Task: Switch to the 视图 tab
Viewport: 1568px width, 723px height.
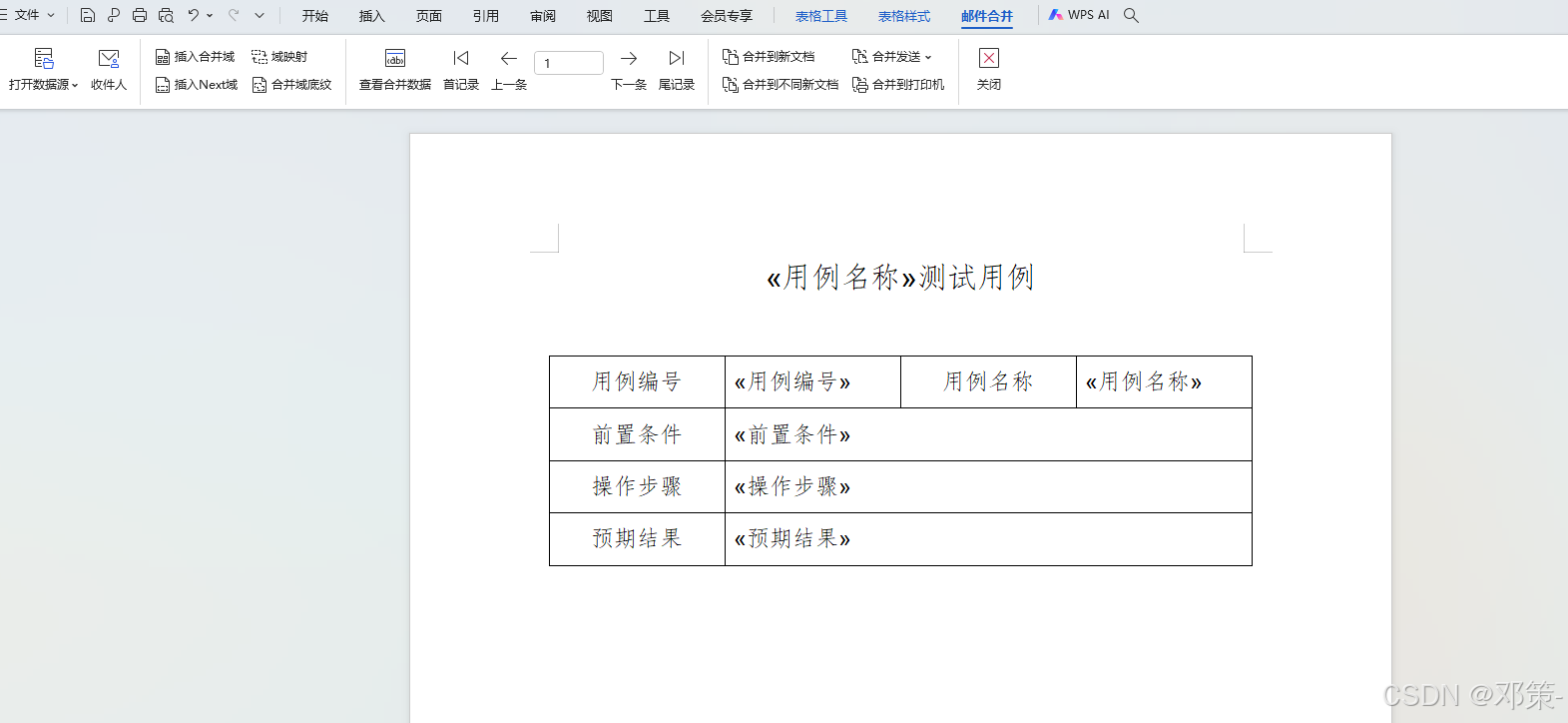Action: click(x=600, y=16)
